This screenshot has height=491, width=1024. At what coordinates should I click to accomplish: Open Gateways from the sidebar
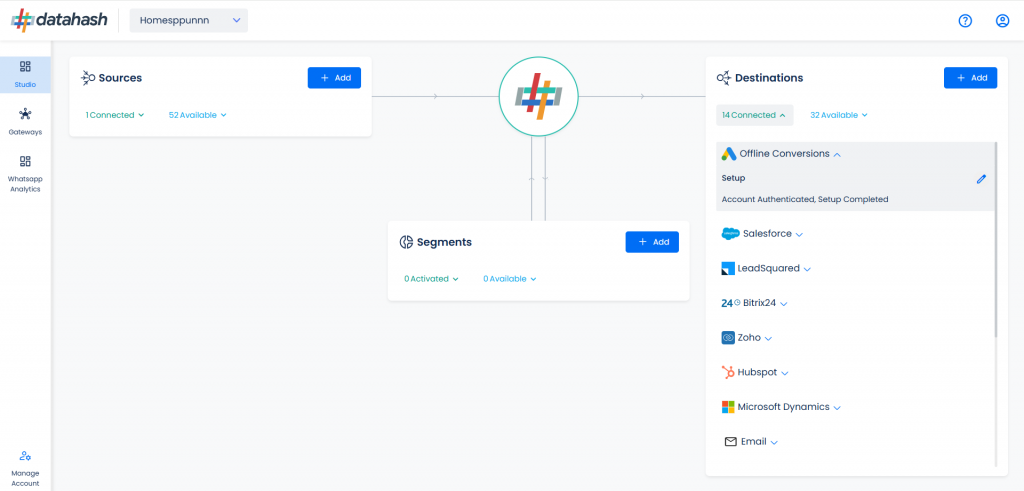click(25, 122)
